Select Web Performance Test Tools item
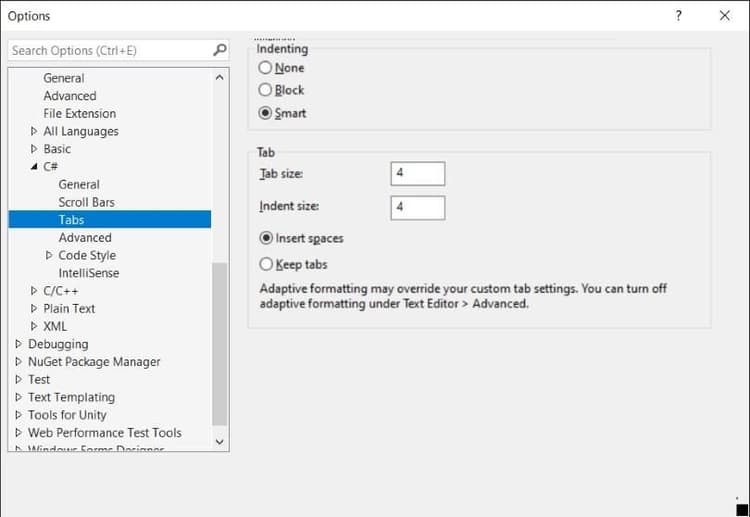Image resolution: width=750 pixels, height=517 pixels. 105,432
